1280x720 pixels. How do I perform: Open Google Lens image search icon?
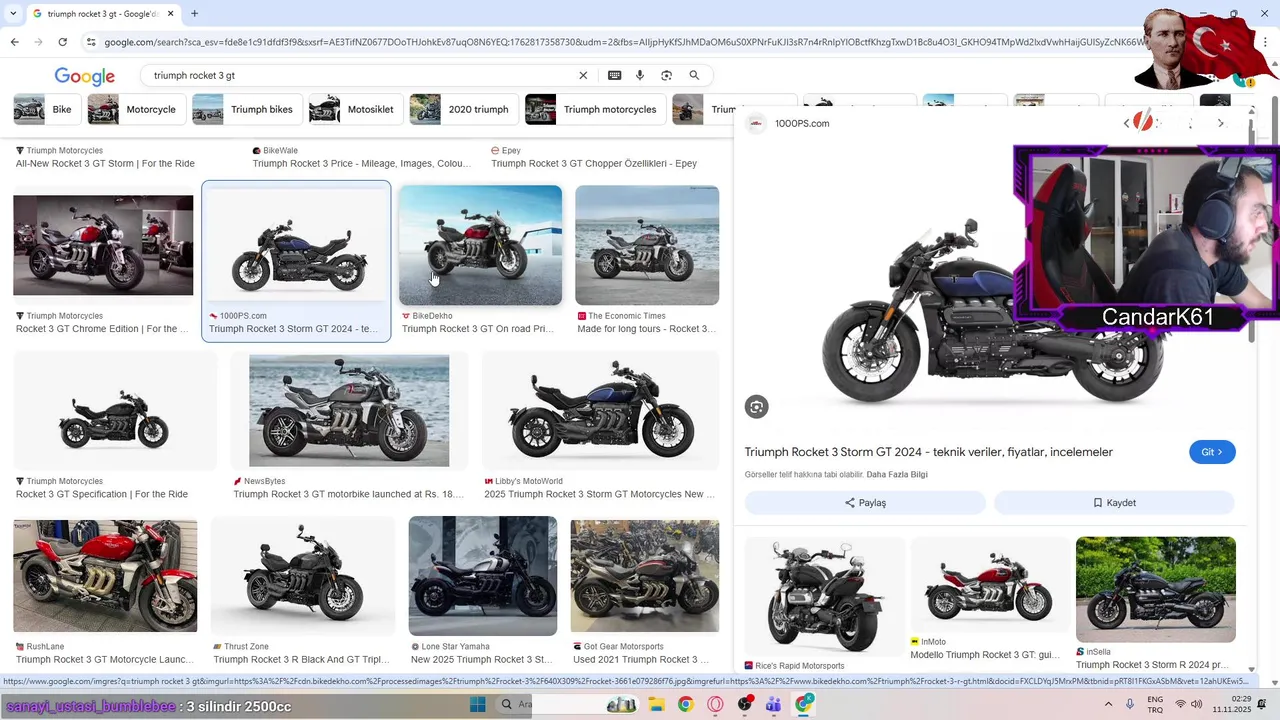[x=666, y=75]
